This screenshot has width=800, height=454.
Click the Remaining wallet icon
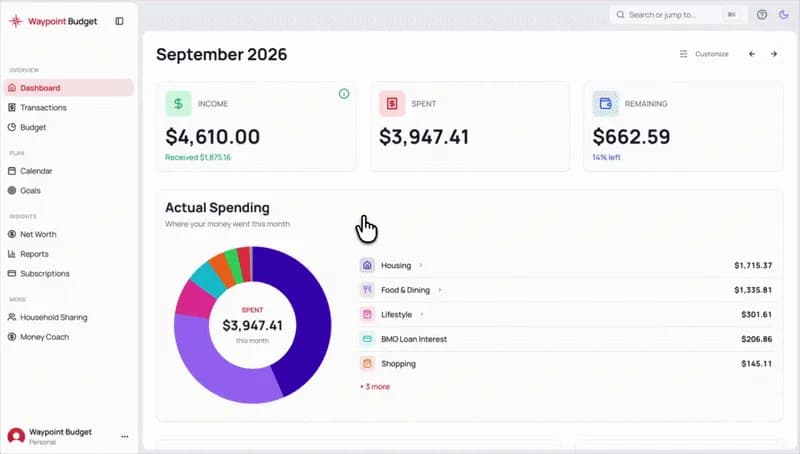[x=605, y=104]
